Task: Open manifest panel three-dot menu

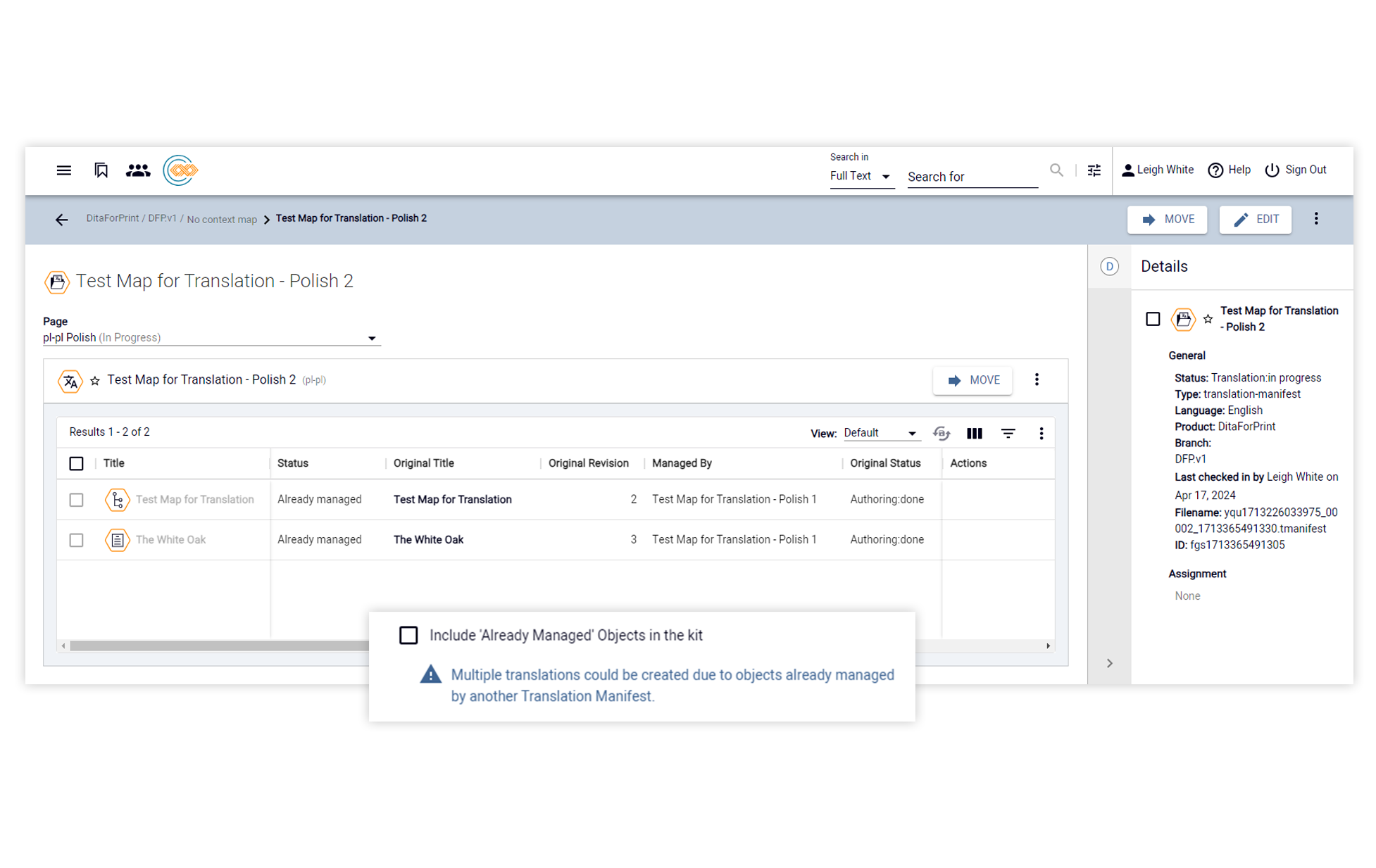Action: click(1037, 380)
